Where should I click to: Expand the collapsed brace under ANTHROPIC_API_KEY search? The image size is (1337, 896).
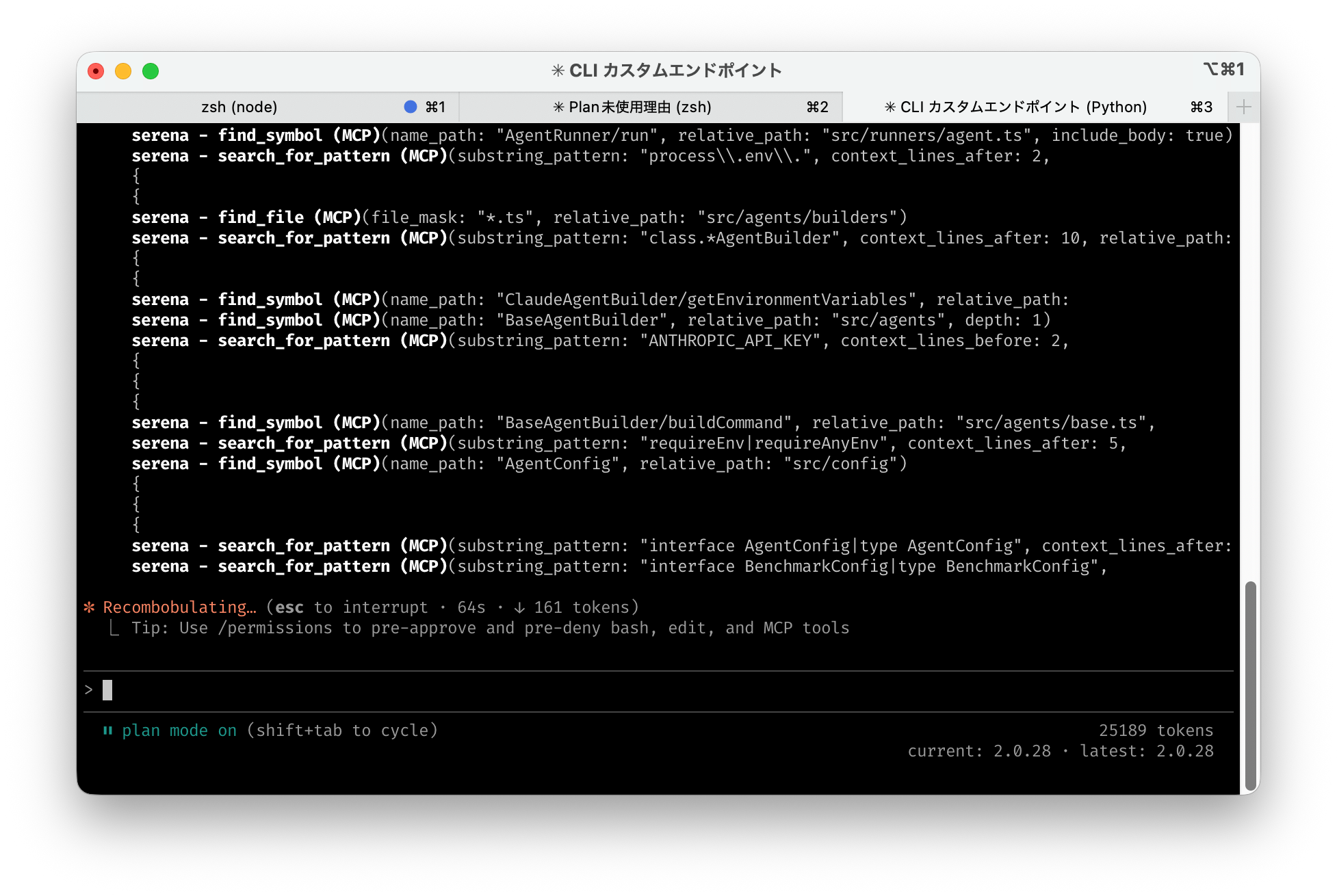[x=136, y=361]
